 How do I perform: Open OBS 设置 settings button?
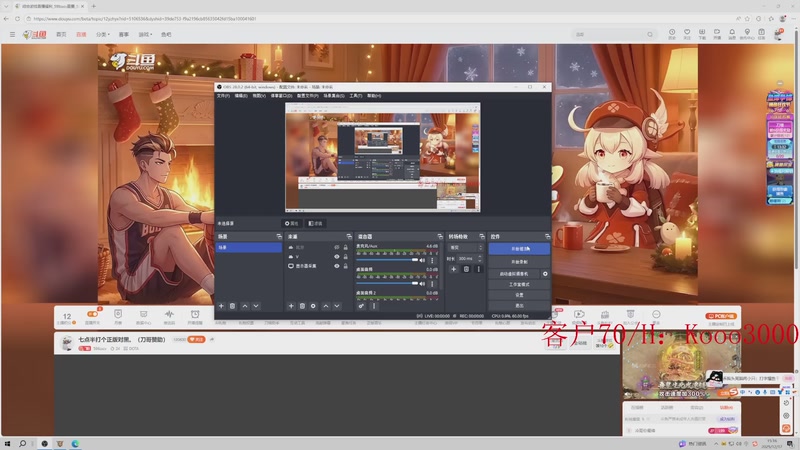pos(519,295)
